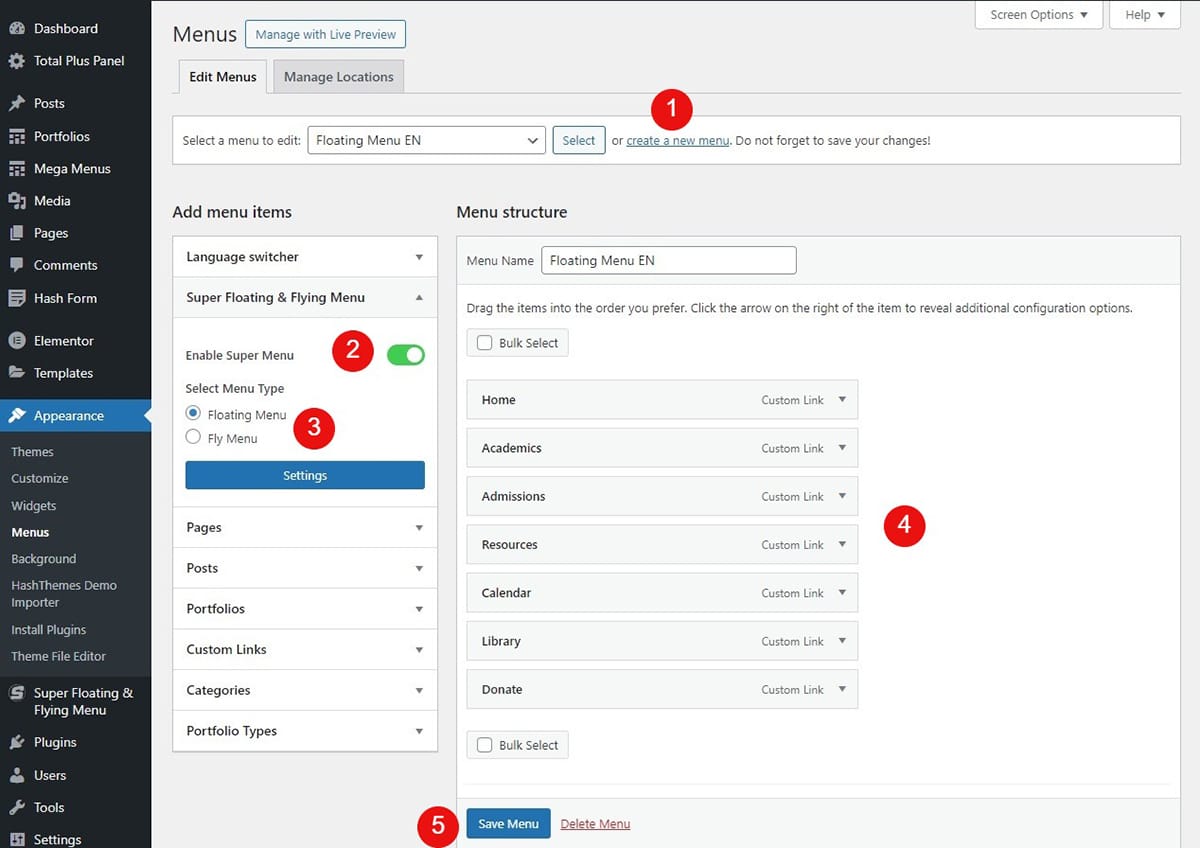
Task: Open Background under Appearance
Action: coord(43,559)
